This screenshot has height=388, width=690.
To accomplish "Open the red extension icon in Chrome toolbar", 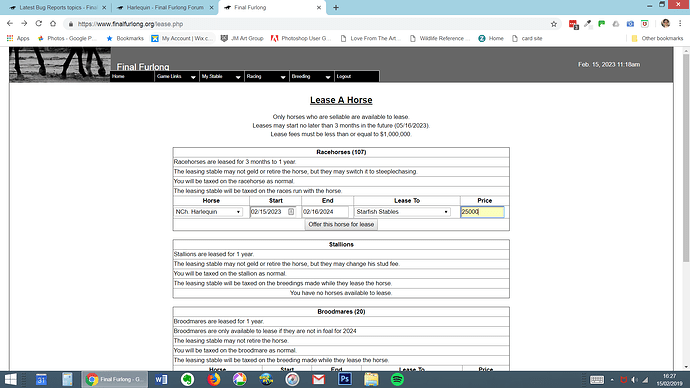I will tap(573, 24).
